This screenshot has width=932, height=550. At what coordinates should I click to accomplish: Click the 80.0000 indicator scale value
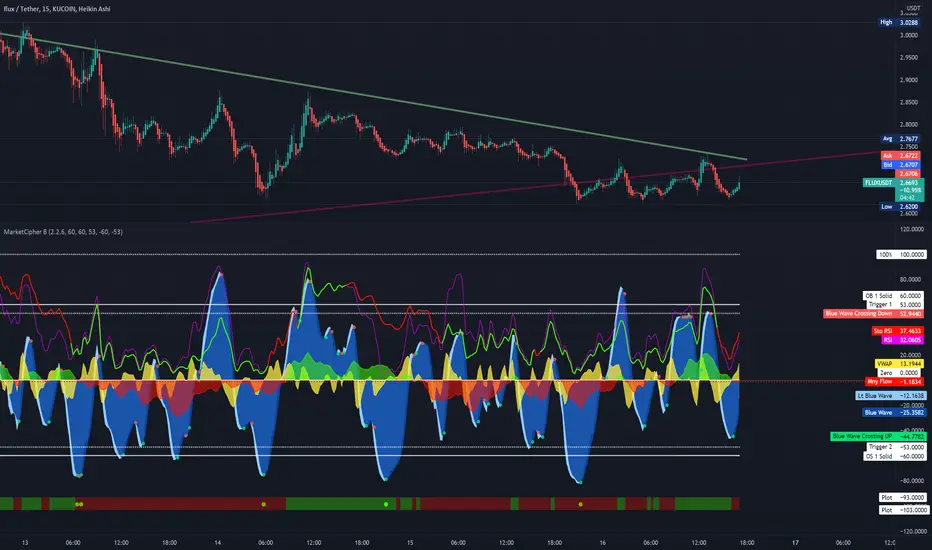point(912,279)
